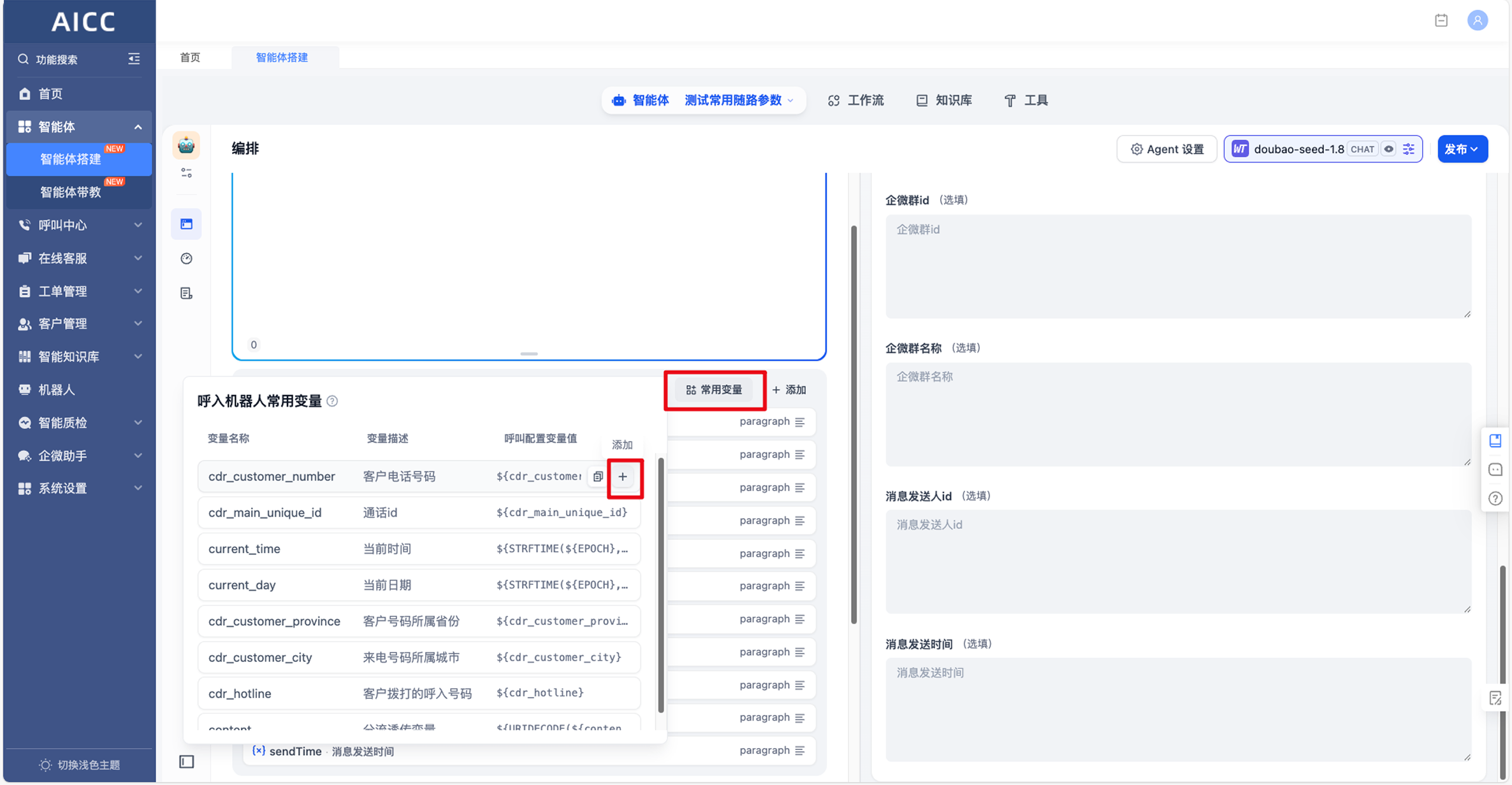
Task: Click the calendar icon in the top bar
Action: click(1441, 20)
